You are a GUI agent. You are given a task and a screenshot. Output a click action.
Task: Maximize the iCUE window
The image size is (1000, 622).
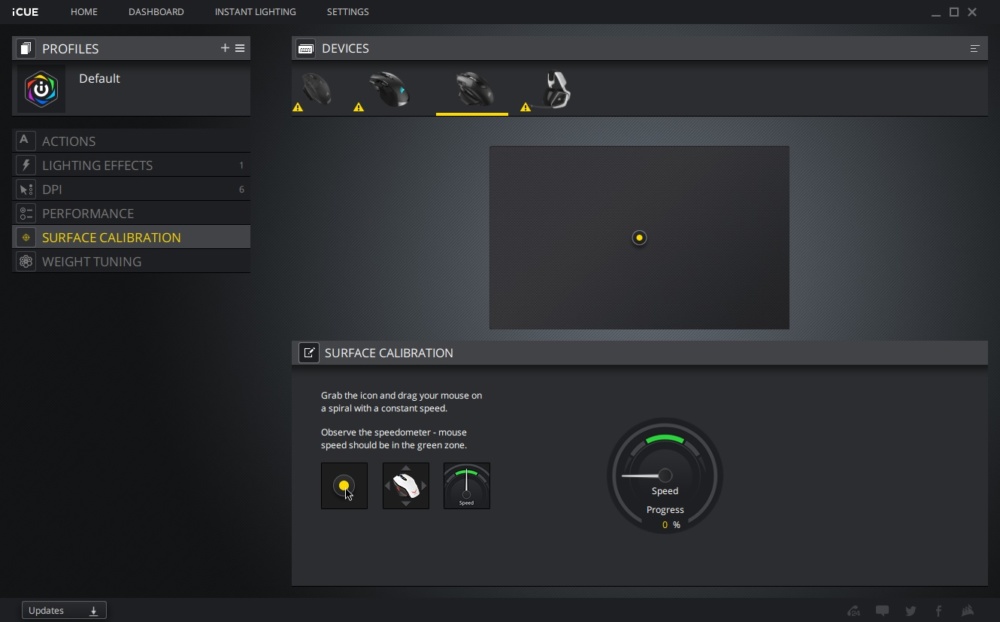[954, 11]
